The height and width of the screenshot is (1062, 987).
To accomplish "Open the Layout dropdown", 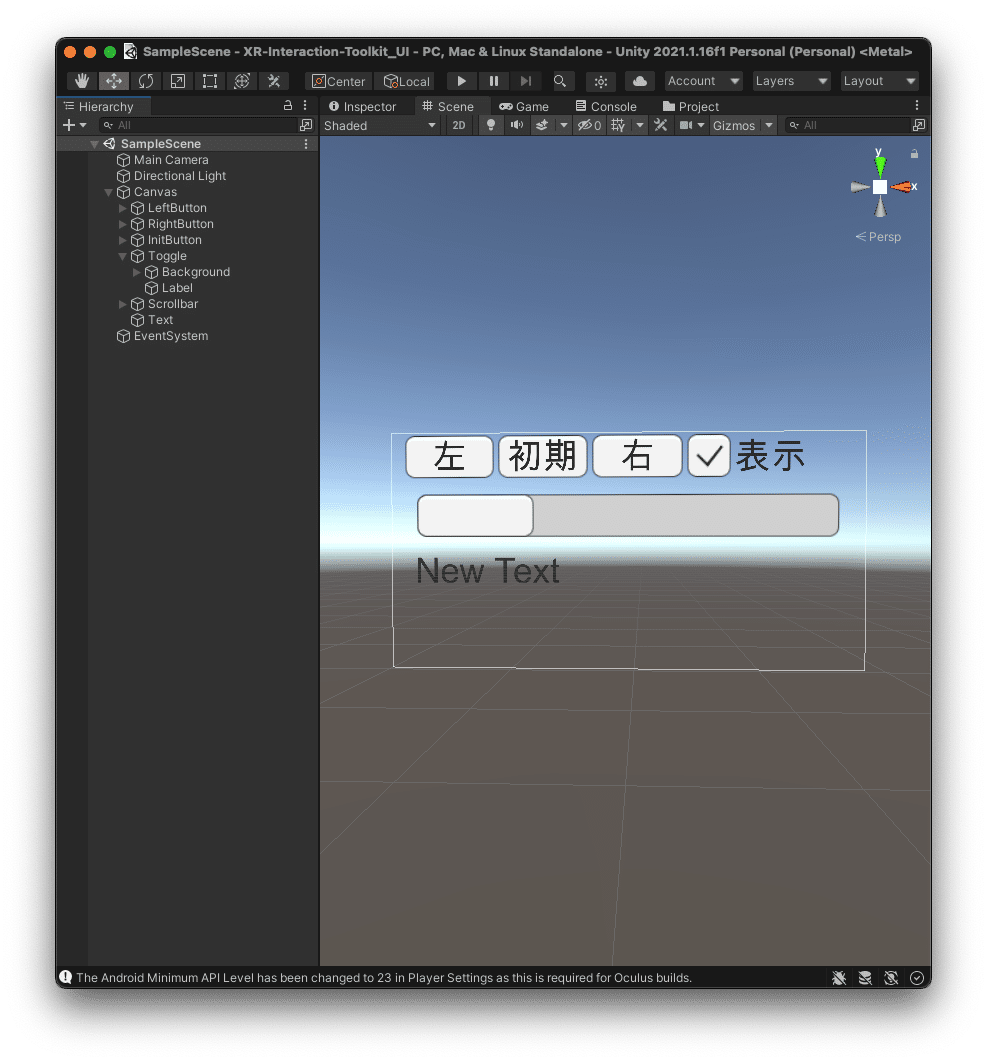I will pos(879,81).
